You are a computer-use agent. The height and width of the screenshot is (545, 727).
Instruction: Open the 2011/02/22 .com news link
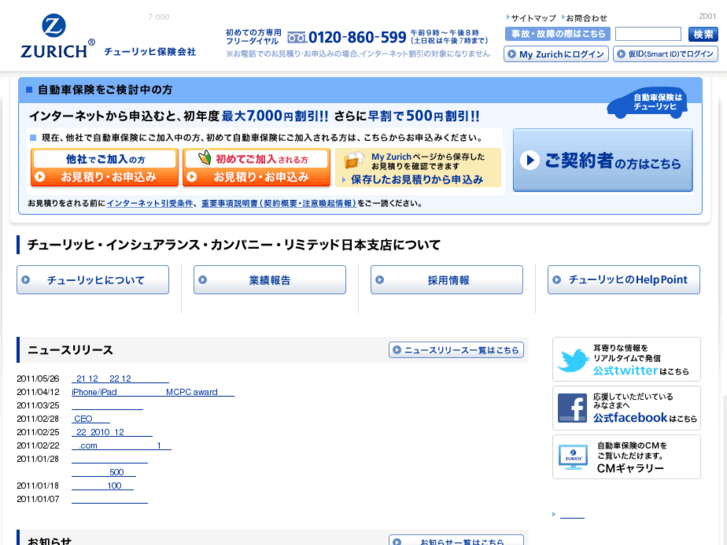(x=121, y=446)
